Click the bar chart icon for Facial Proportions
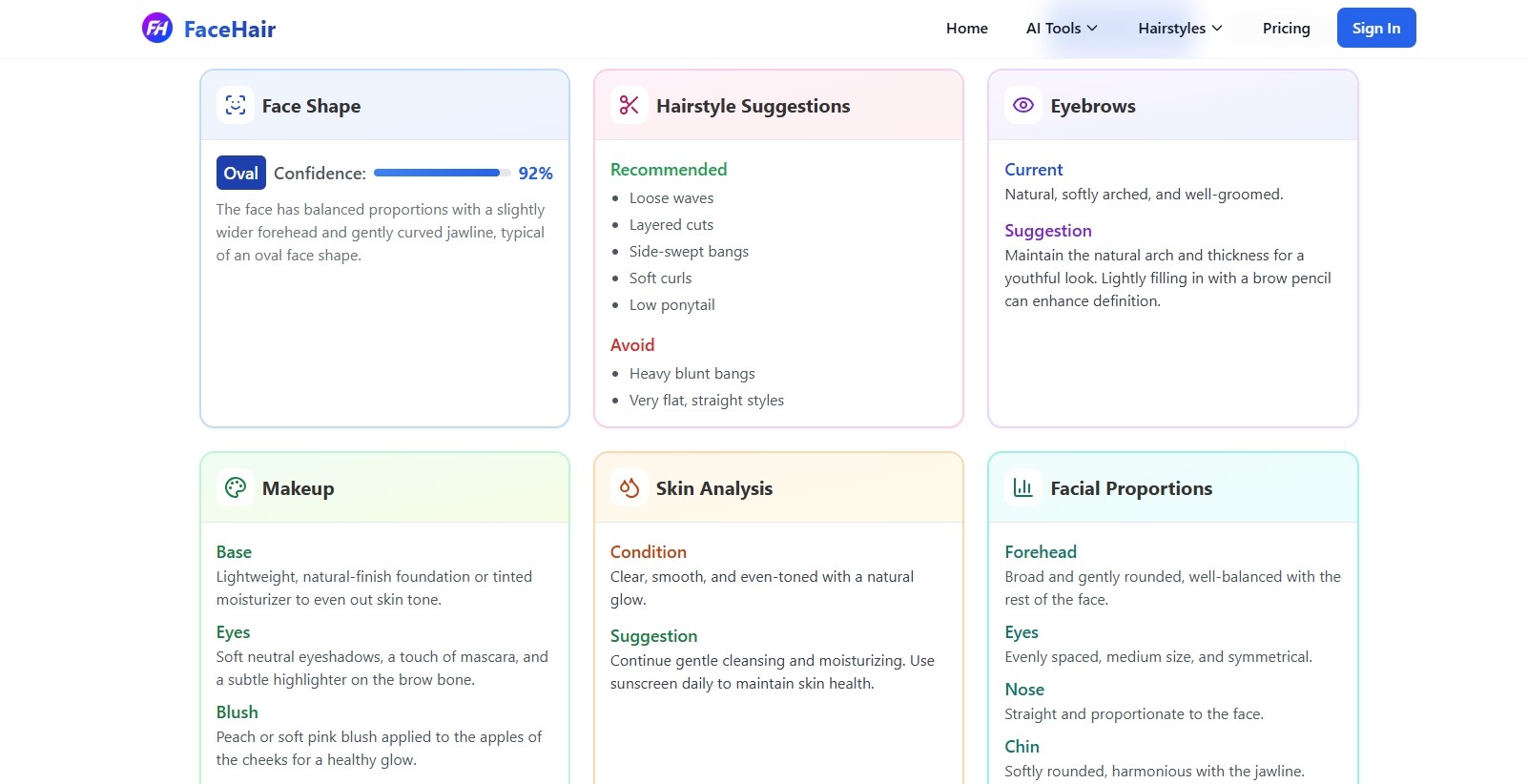 tap(1022, 488)
